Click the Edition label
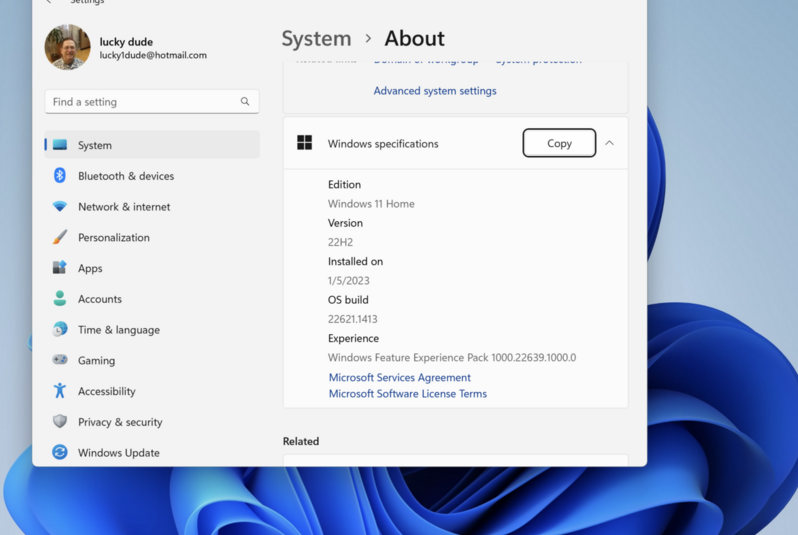Screen dimensions: 798x535 (344, 184)
